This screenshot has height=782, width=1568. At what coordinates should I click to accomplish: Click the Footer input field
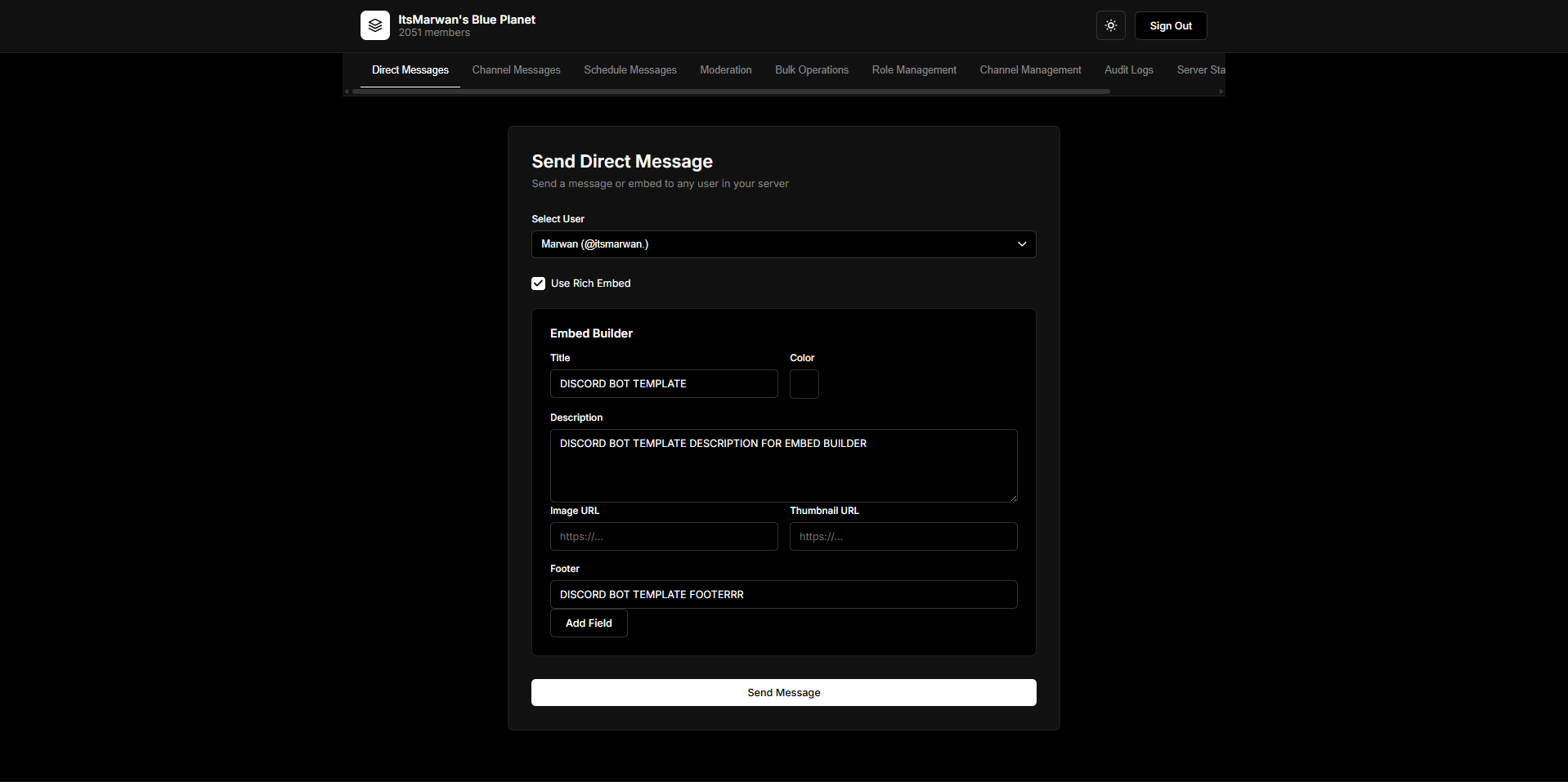click(x=783, y=595)
